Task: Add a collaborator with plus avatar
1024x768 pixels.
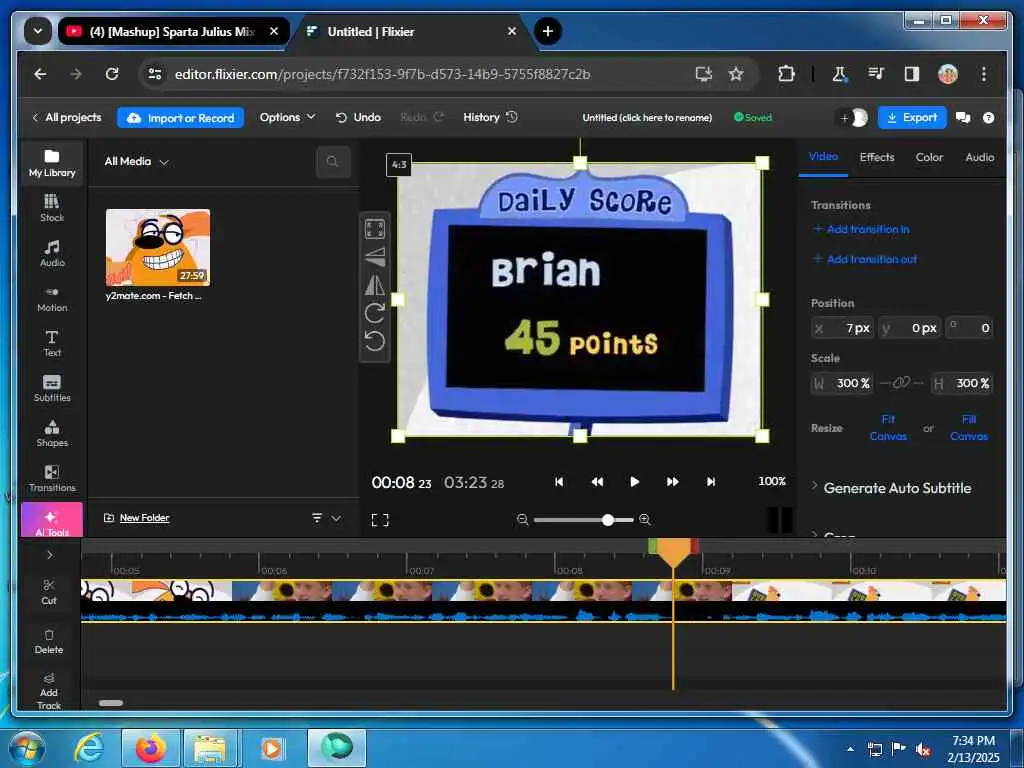Action: (x=854, y=118)
